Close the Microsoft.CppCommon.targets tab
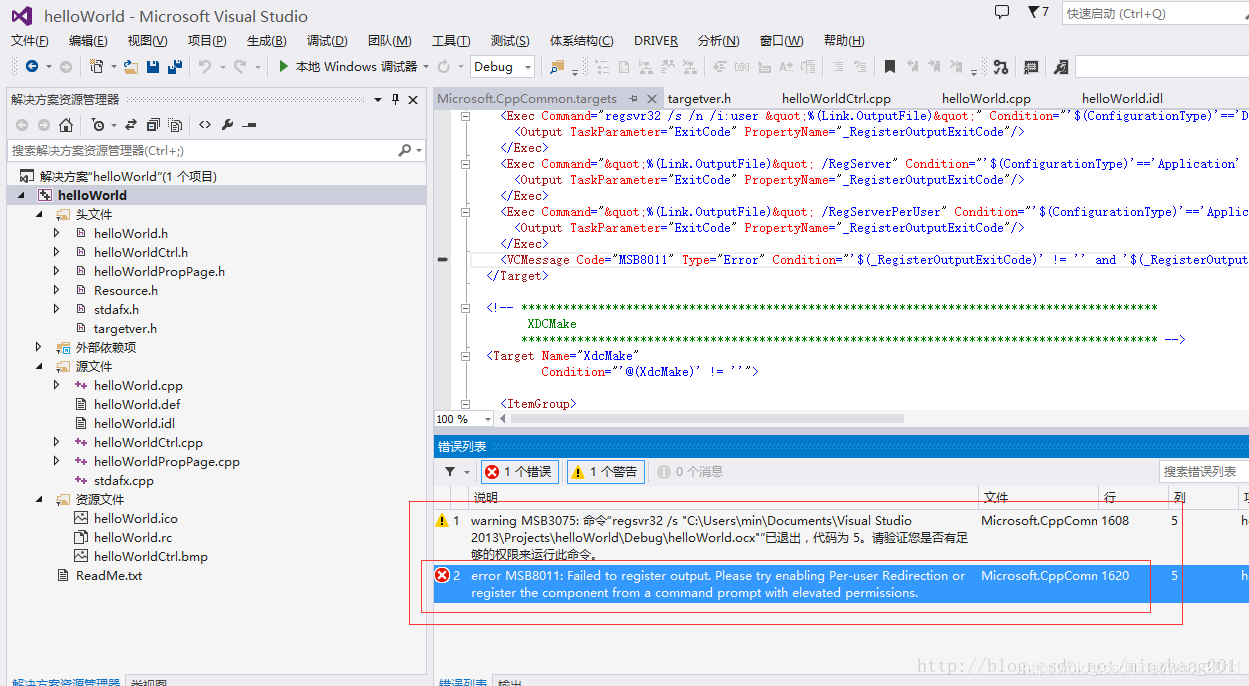 click(652, 99)
